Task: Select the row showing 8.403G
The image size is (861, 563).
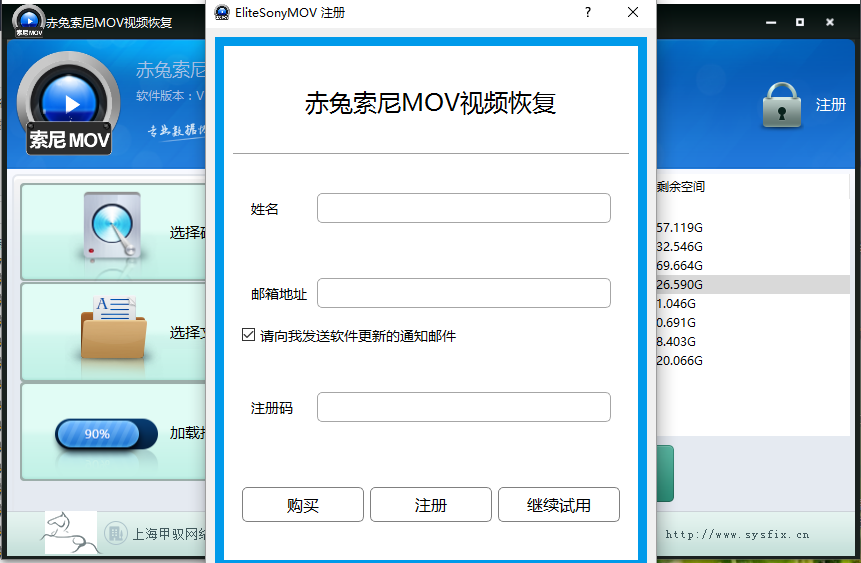Action: (x=752, y=342)
